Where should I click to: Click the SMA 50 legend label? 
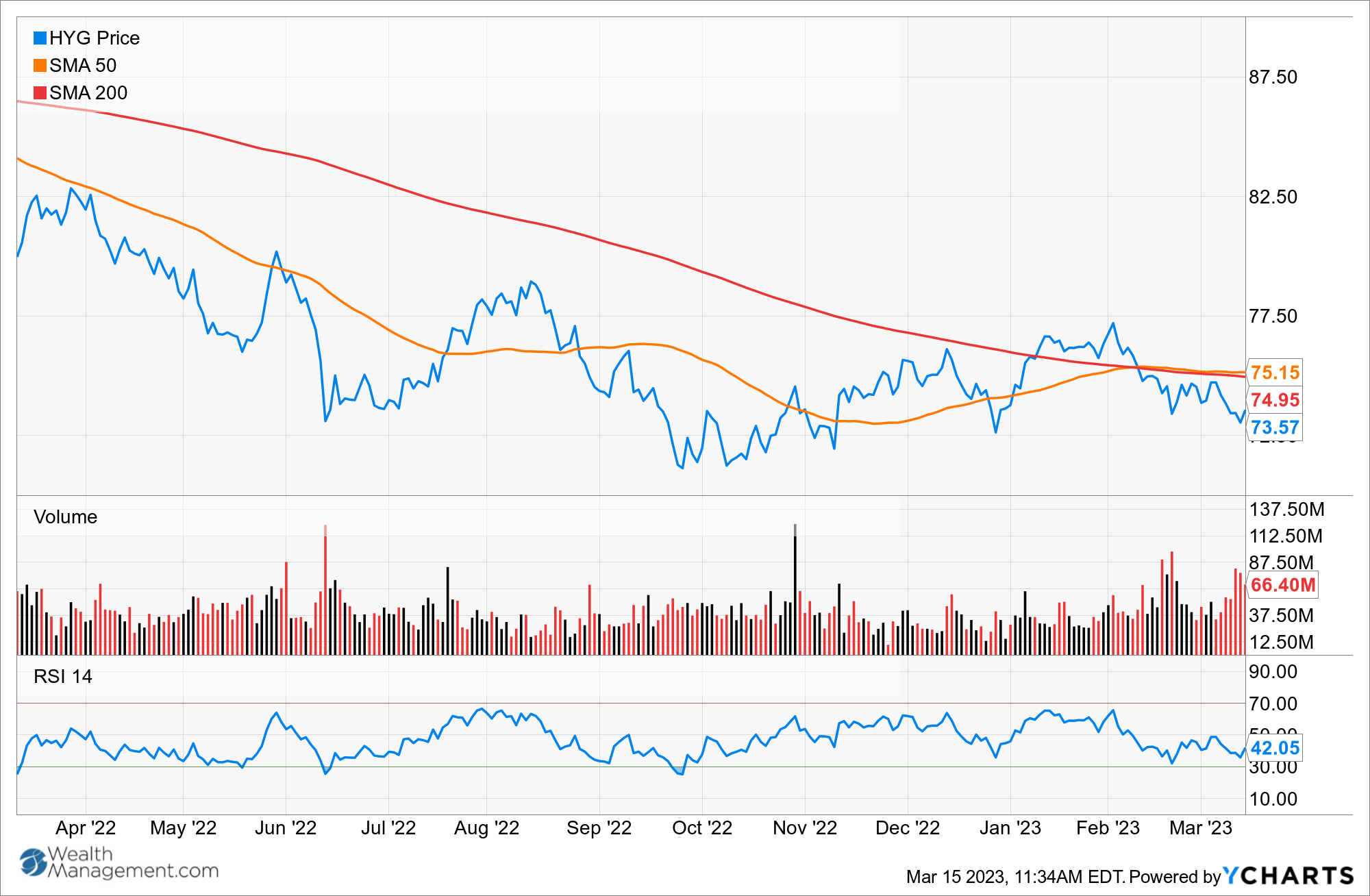point(83,66)
